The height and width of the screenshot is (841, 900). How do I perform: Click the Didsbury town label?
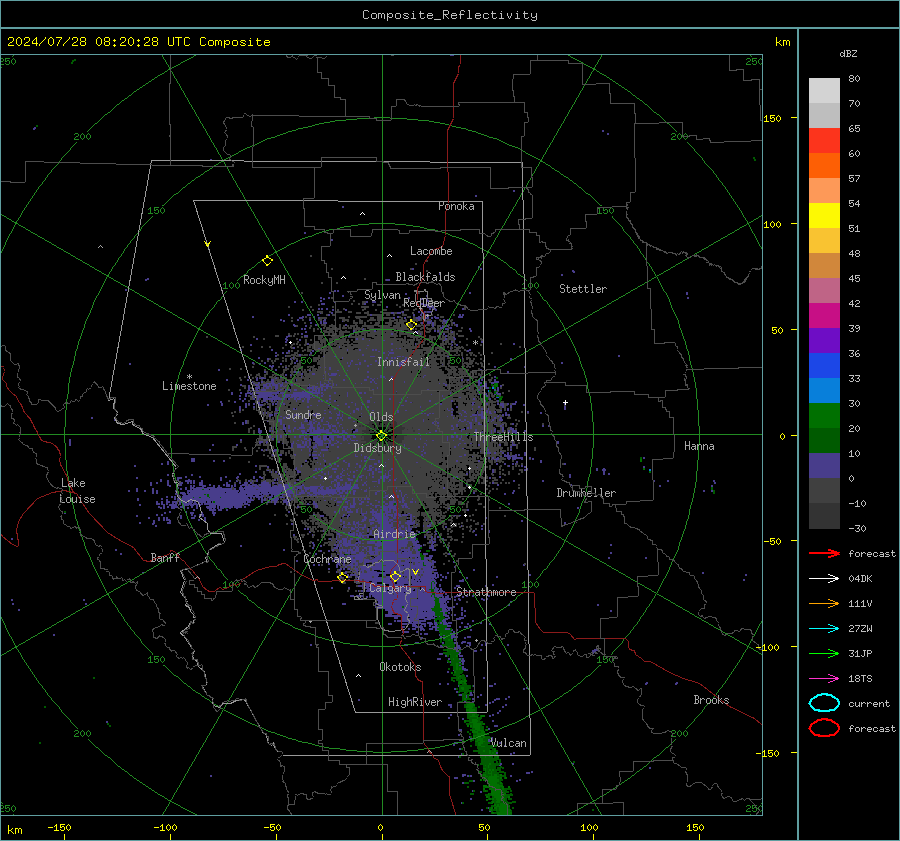(x=377, y=448)
